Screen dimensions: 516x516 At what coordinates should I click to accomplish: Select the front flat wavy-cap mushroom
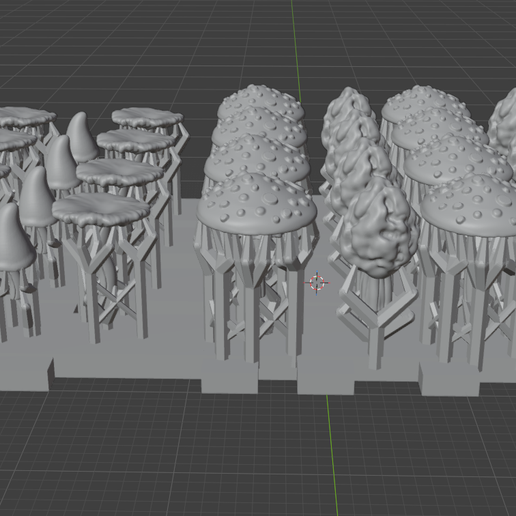pos(101,209)
